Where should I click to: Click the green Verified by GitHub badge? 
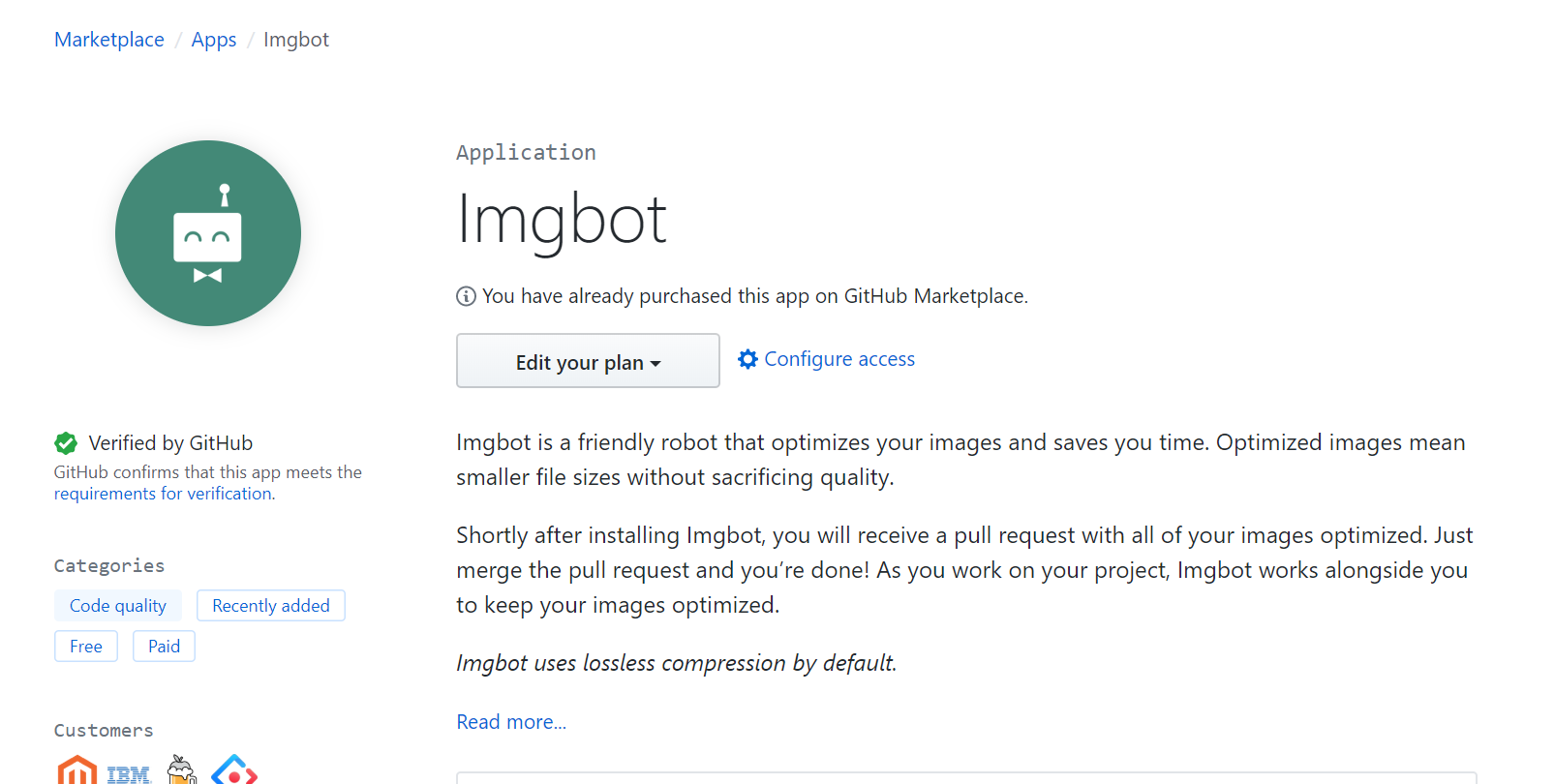[66, 443]
